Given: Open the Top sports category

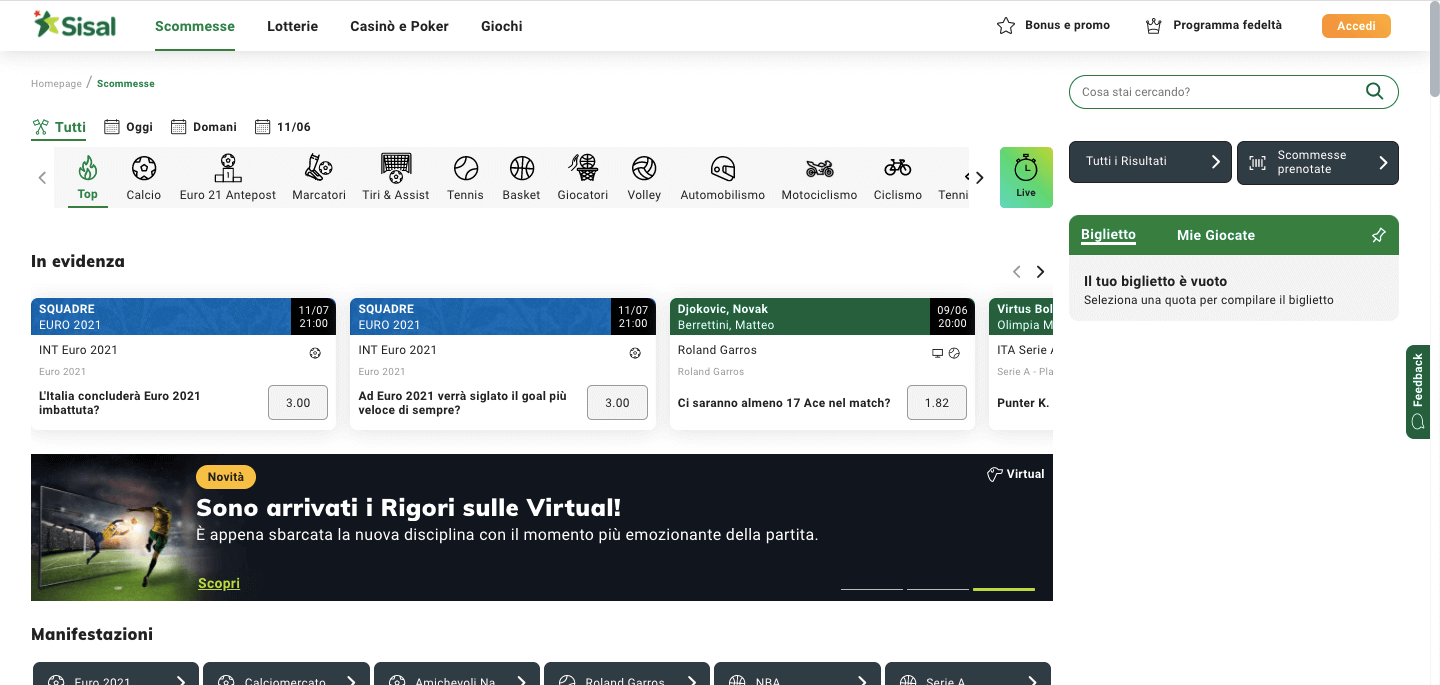Looking at the screenshot, I should pos(88,178).
